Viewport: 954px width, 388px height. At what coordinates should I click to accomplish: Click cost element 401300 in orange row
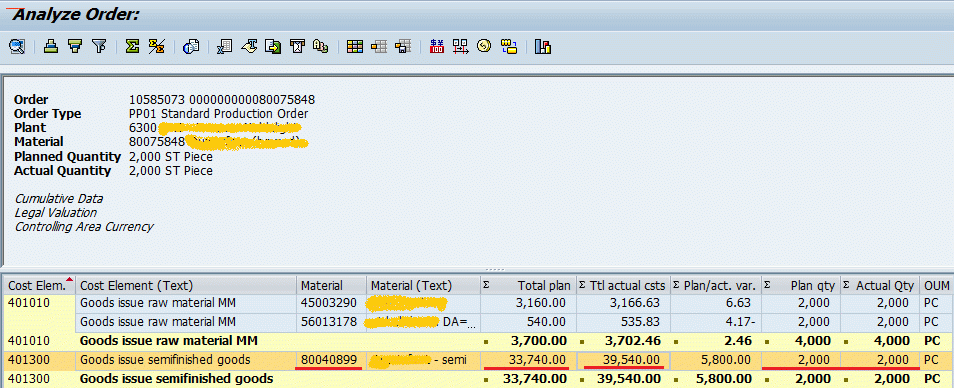click(29, 360)
